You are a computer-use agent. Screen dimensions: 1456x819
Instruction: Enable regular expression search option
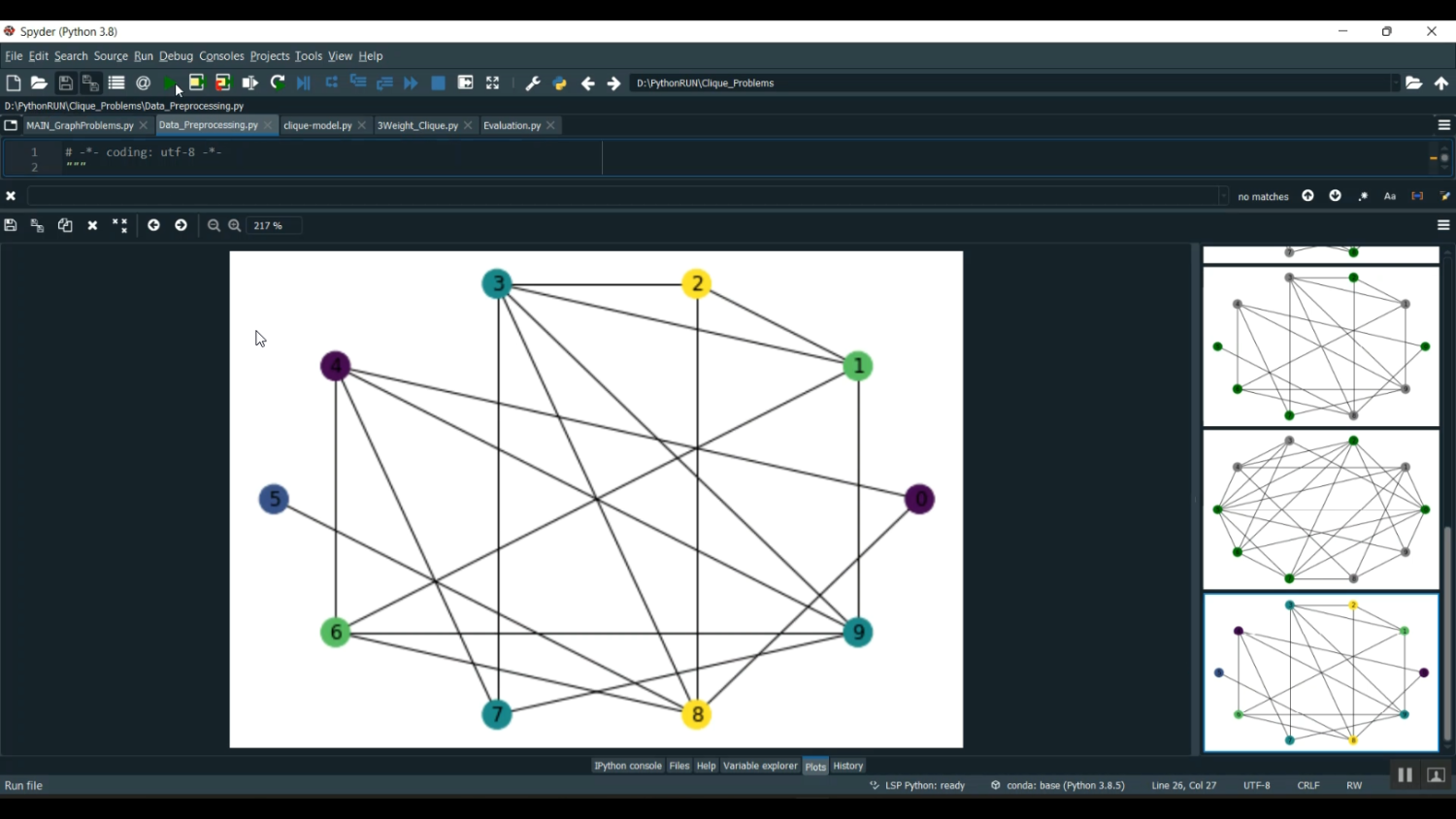[1363, 197]
